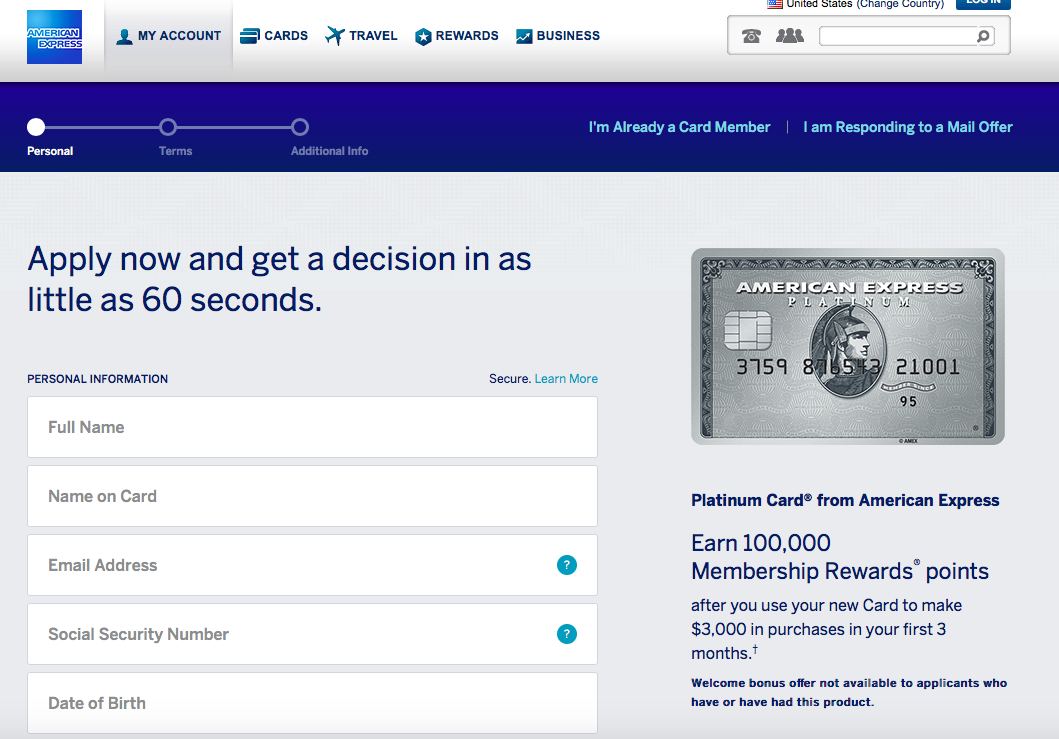This screenshot has height=739, width=1059.
Task: Click I'm Already a Card Member link
Action: coord(679,127)
